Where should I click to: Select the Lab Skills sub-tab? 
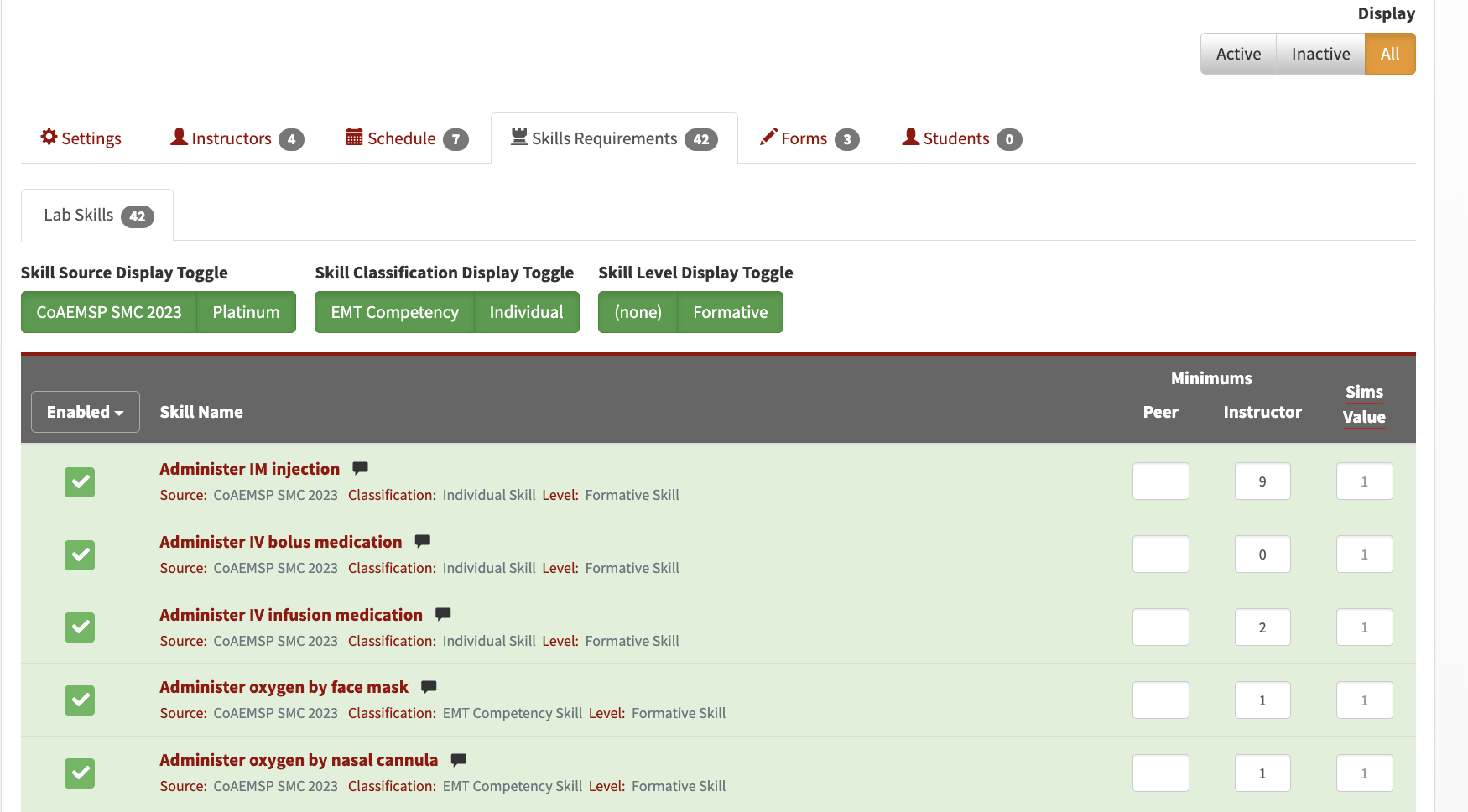coord(97,216)
